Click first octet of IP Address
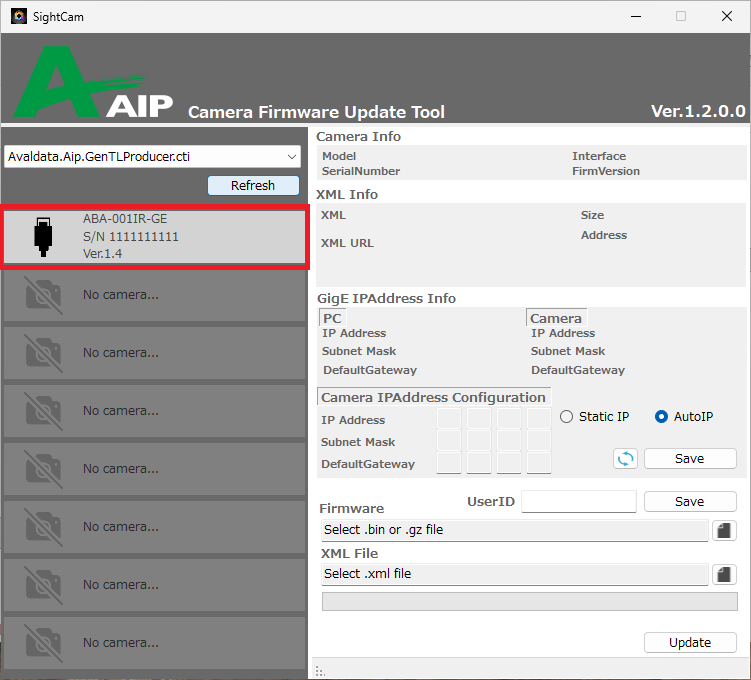Screen dimensions: 751x680 449,419
